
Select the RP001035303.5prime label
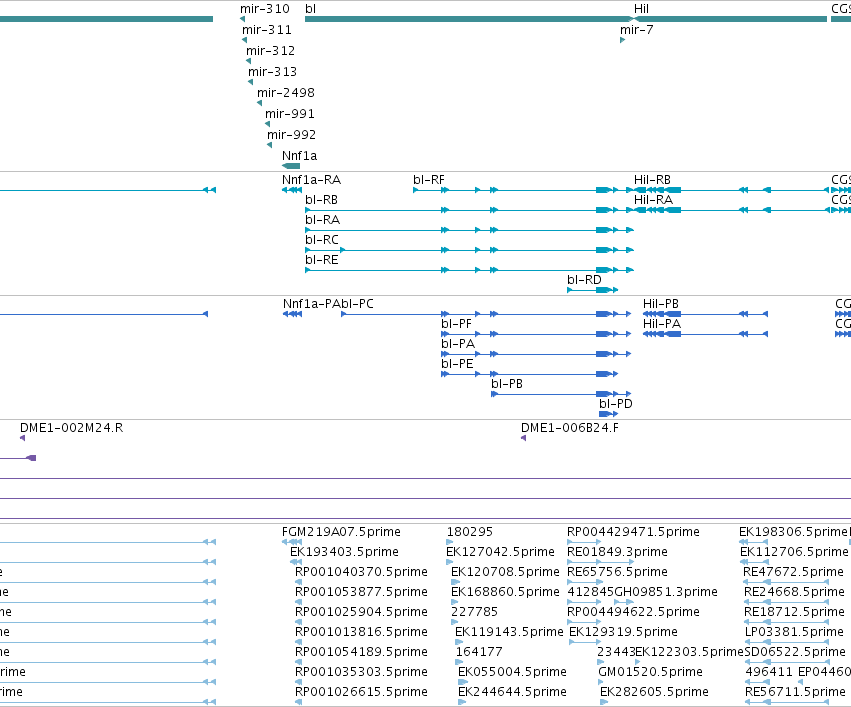361,673
